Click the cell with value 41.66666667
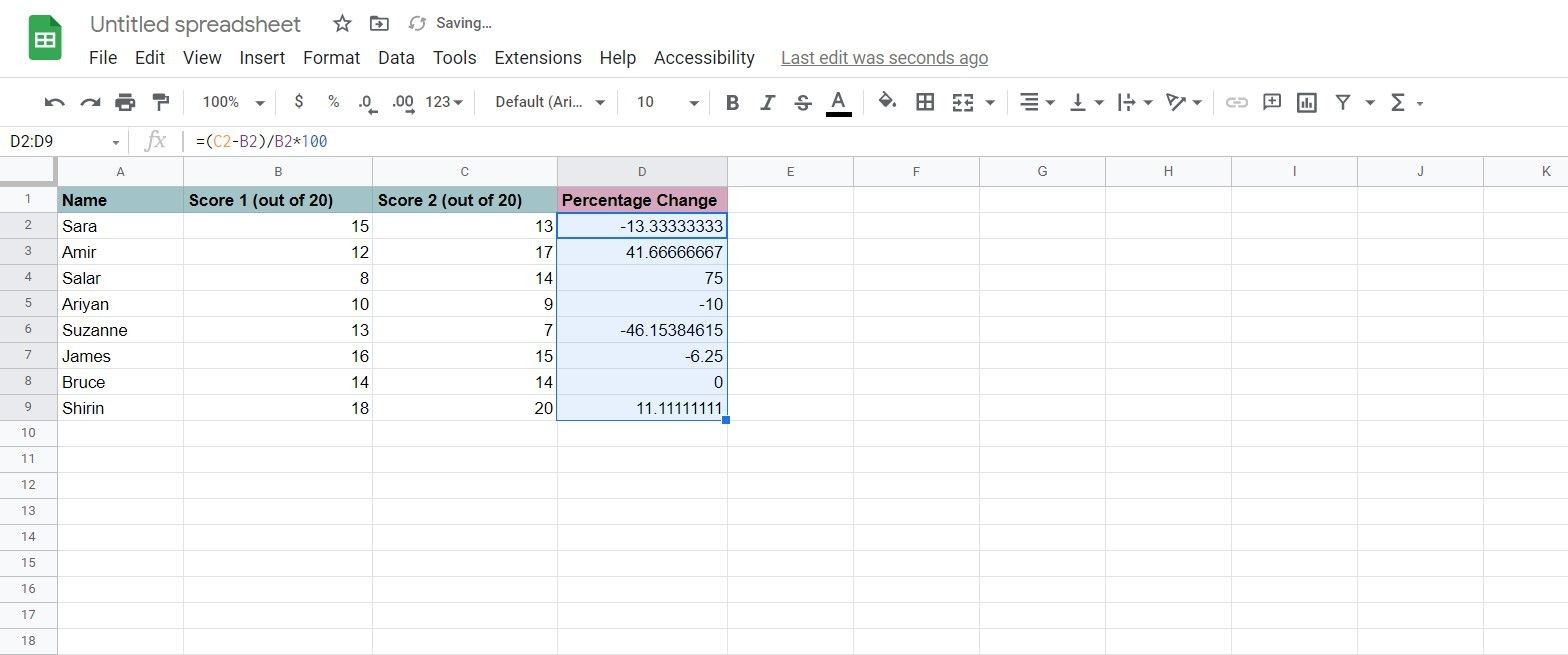Image resolution: width=1568 pixels, height=655 pixels. pyautogui.click(x=642, y=252)
